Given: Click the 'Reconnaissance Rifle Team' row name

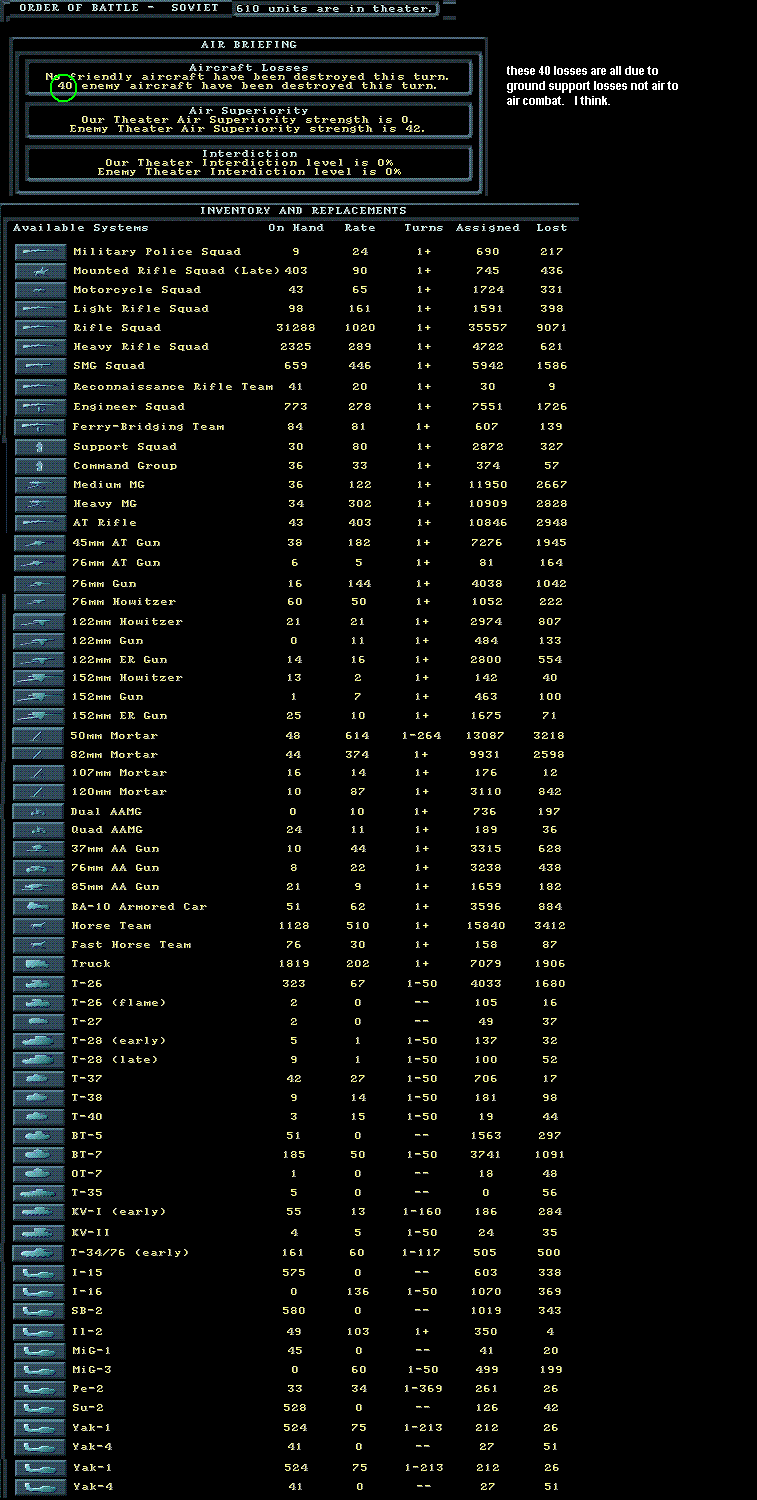Looking at the screenshot, I should pyautogui.click(x=173, y=387).
